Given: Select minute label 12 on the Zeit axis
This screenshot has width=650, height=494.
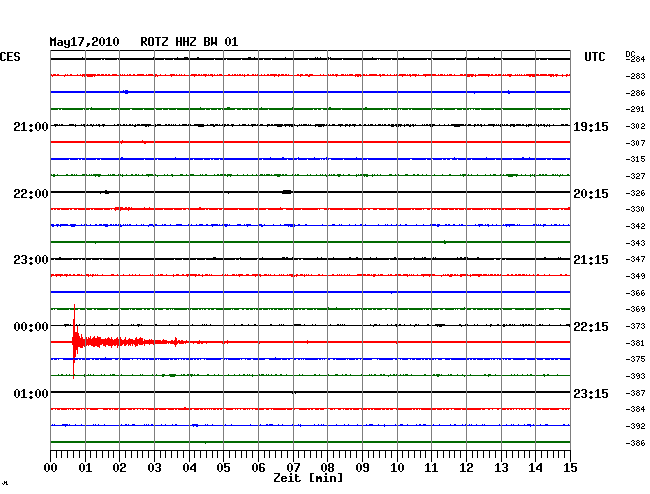Looking at the screenshot, I should pos(466,468).
